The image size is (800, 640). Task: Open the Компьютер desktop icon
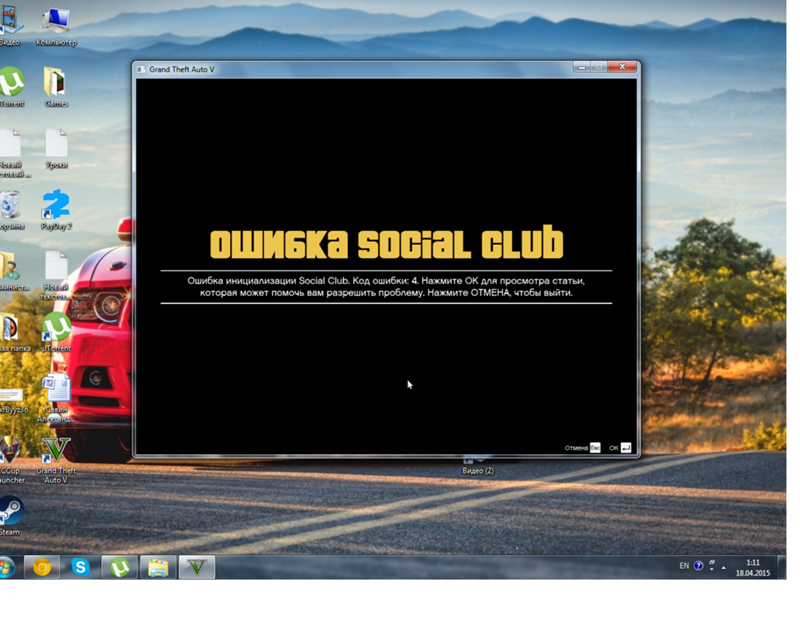[x=56, y=28]
